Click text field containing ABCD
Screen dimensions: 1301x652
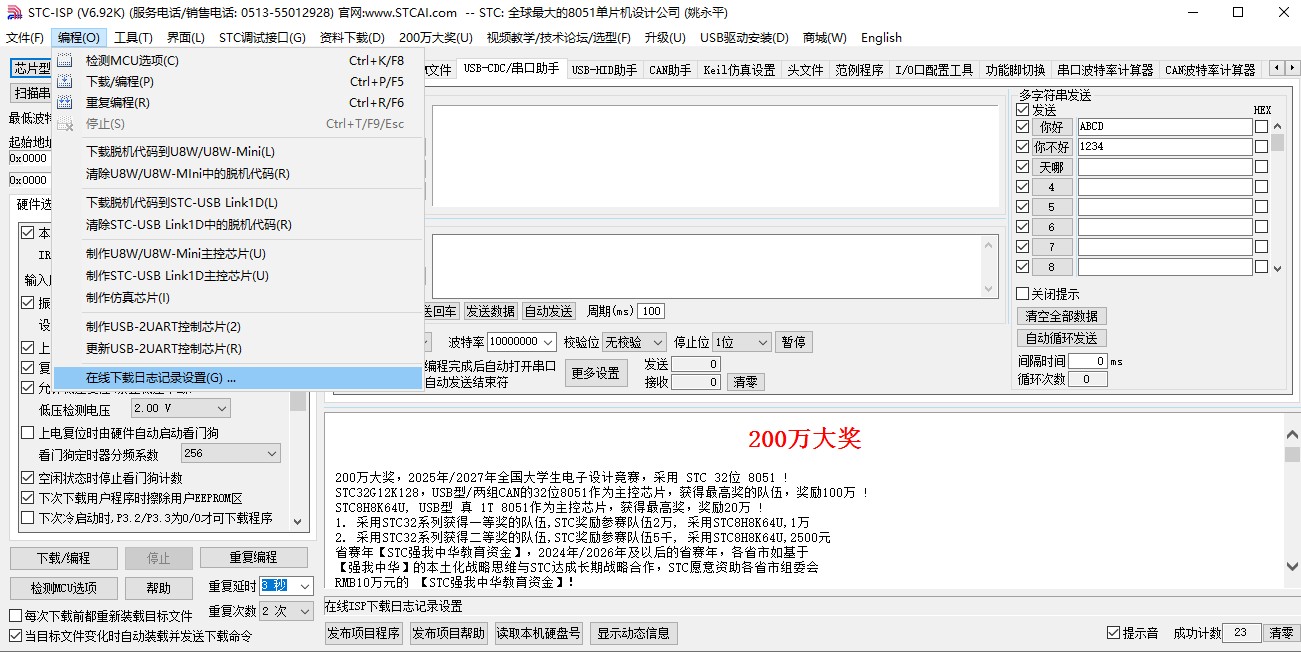1164,127
